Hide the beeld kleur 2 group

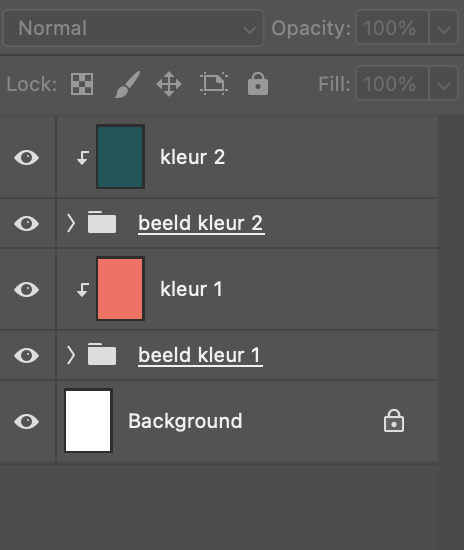pyautogui.click(x=27, y=223)
